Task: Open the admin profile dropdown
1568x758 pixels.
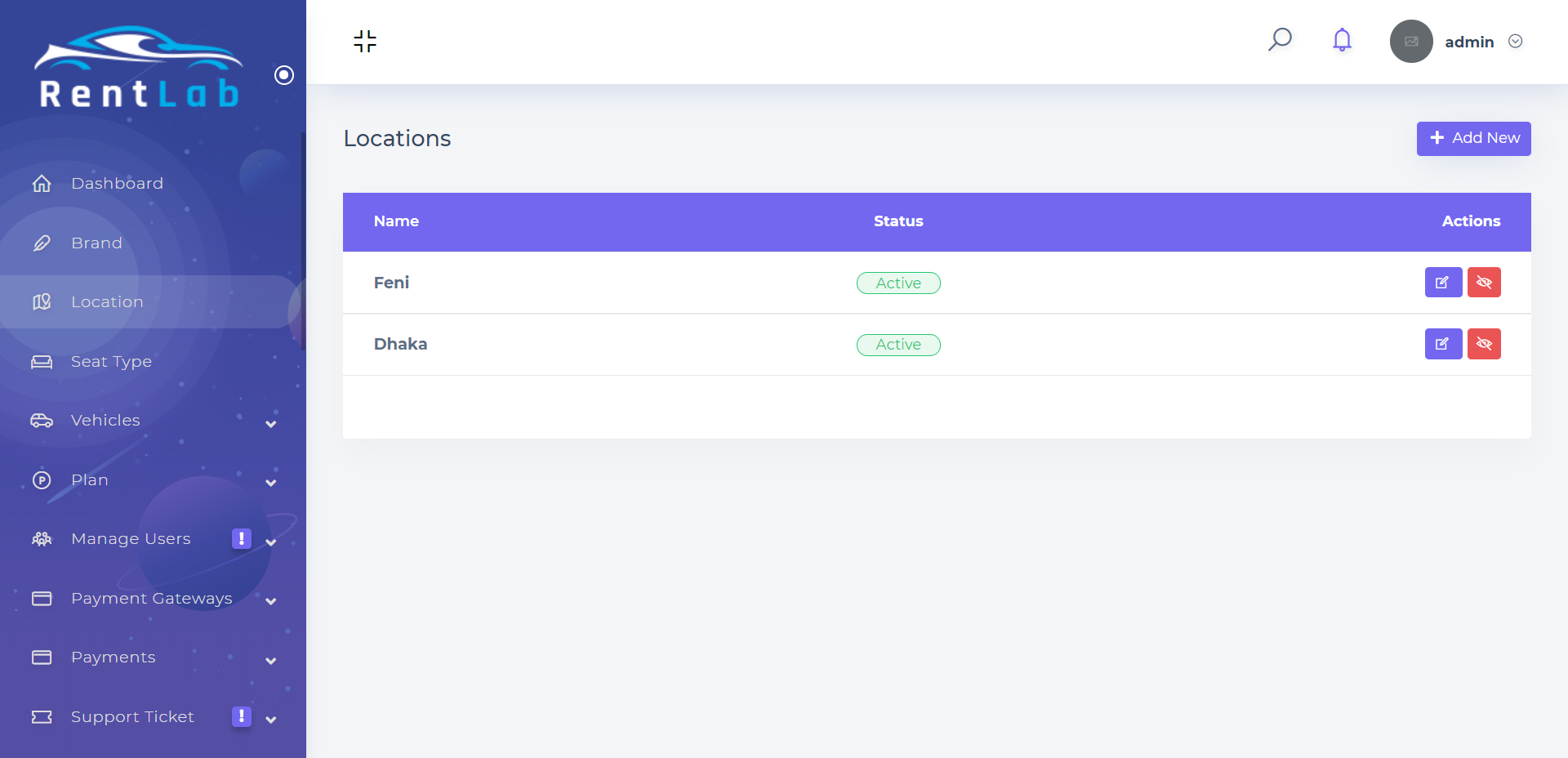Action: click(1515, 42)
